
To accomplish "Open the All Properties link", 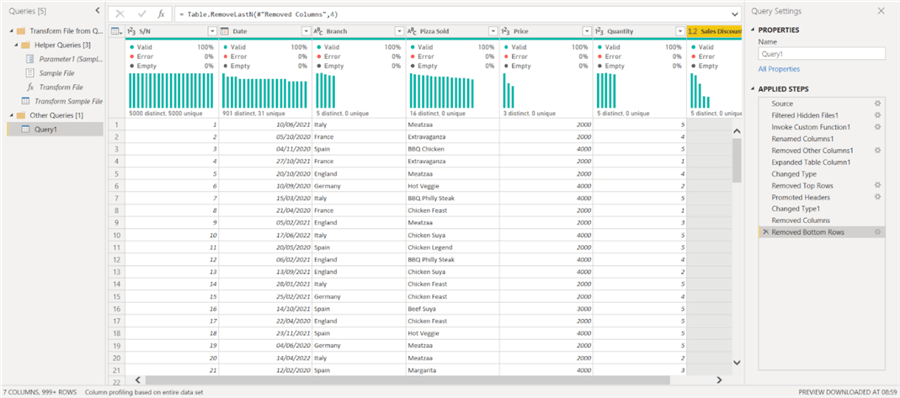I will click(779, 69).
